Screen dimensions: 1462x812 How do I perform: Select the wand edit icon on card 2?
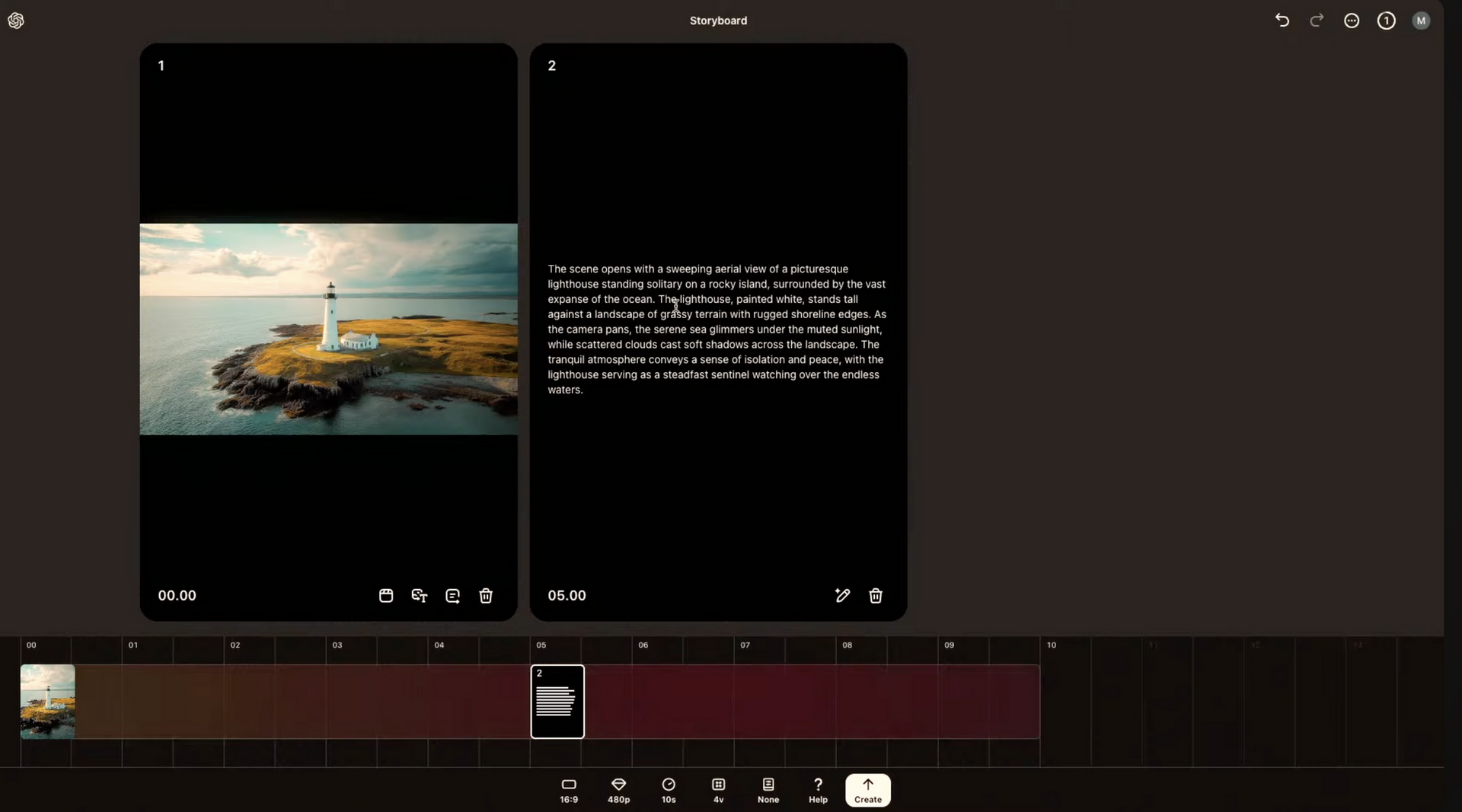(x=842, y=596)
